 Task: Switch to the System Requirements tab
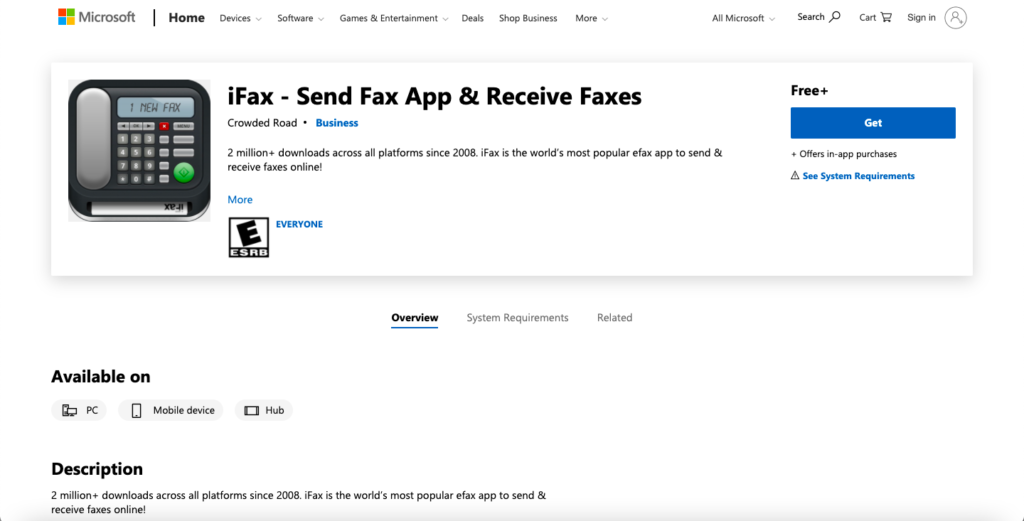pyautogui.click(x=517, y=318)
